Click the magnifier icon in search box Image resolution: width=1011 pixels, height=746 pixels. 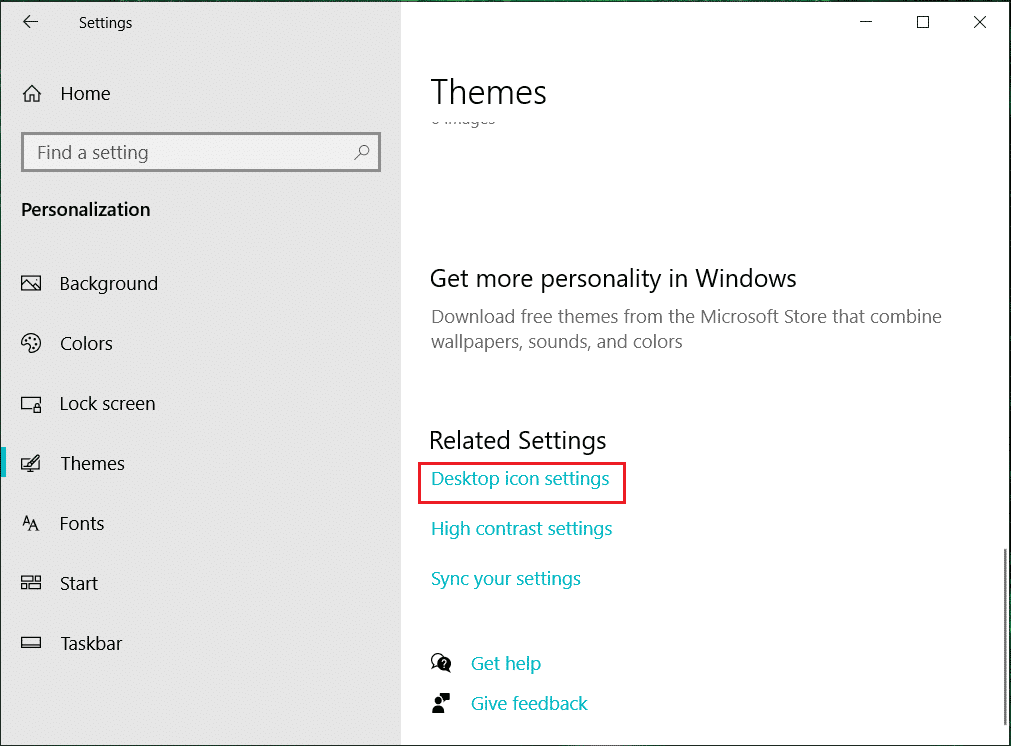362,152
